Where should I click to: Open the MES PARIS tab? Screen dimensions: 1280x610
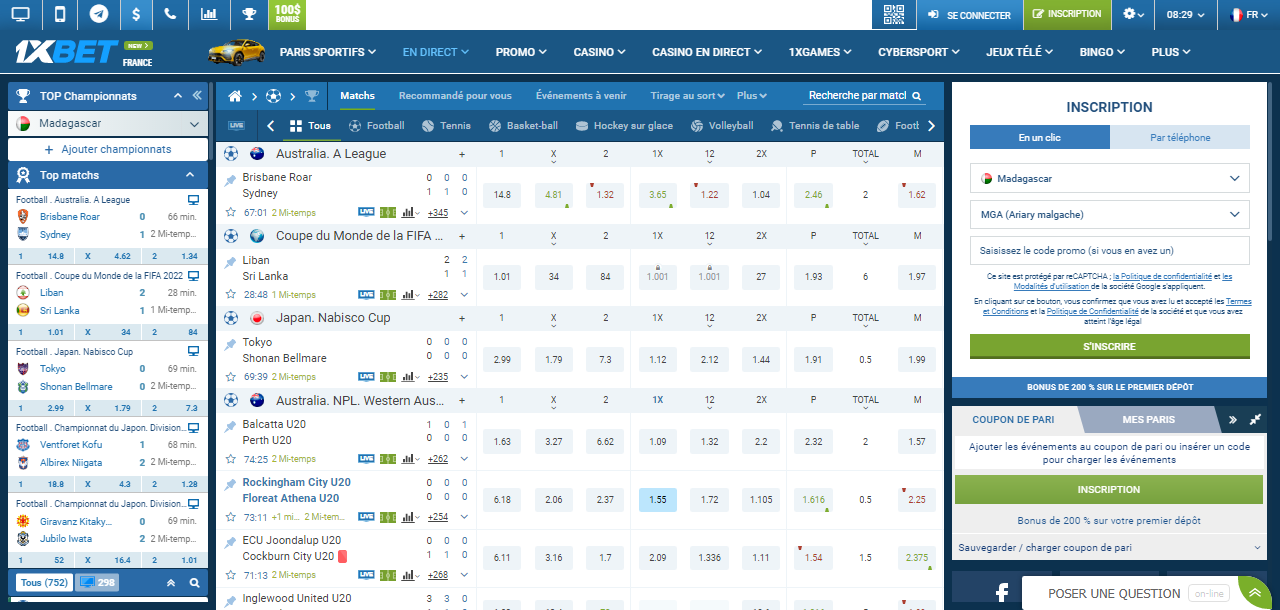pos(1149,420)
